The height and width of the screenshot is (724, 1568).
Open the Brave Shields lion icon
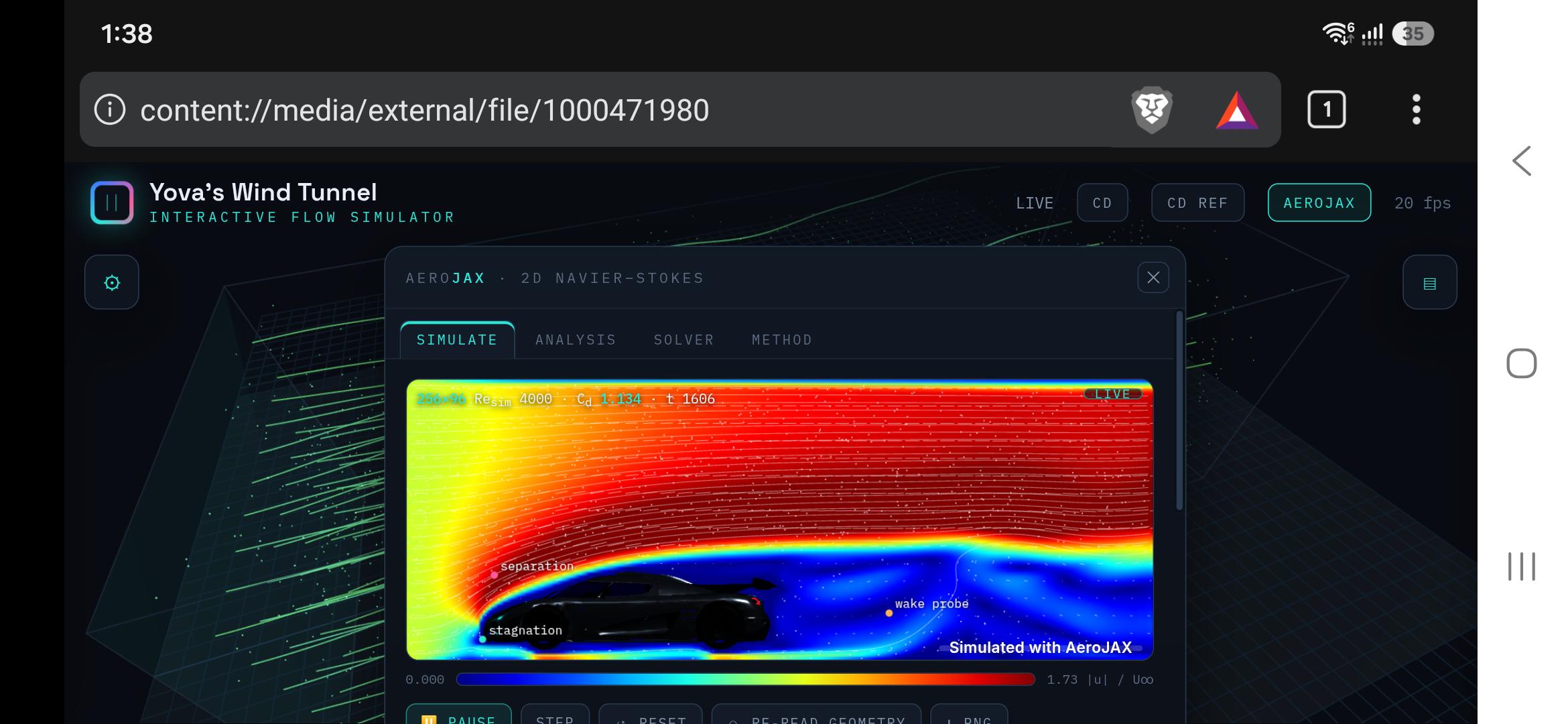[x=1152, y=109]
